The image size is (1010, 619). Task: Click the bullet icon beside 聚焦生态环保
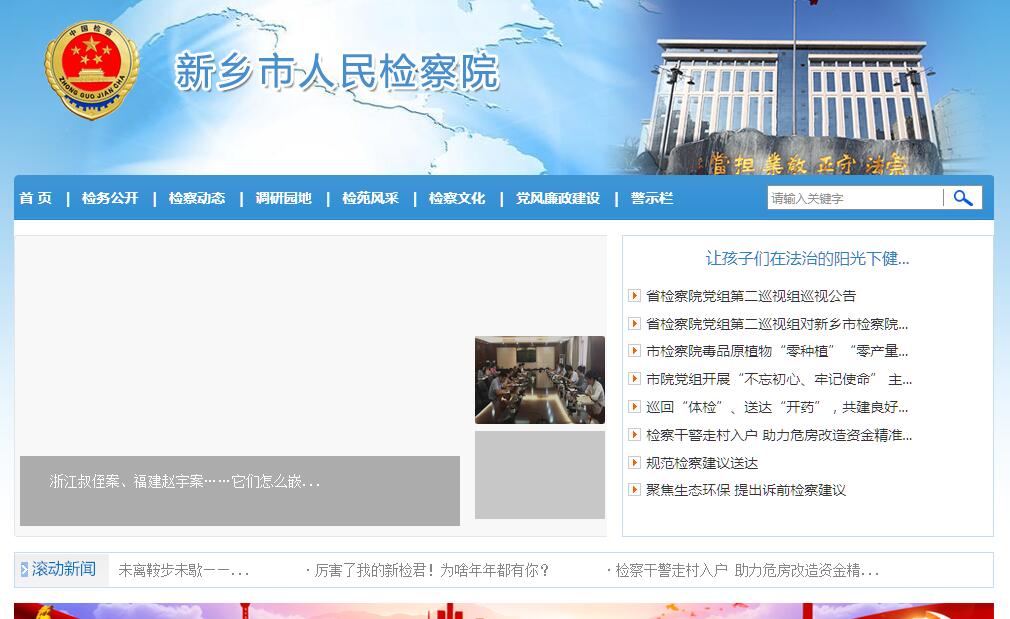tap(634, 490)
